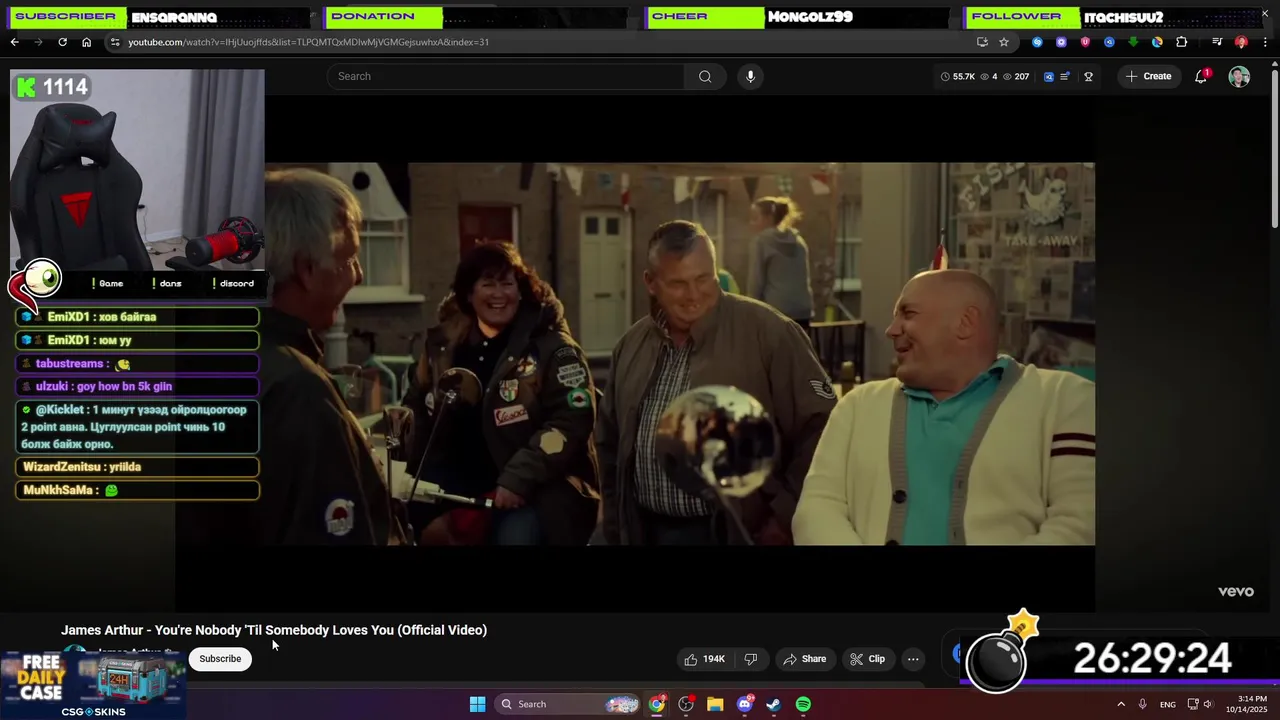
Task: Open the Shazam browser extension
Action: coord(1037,42)
